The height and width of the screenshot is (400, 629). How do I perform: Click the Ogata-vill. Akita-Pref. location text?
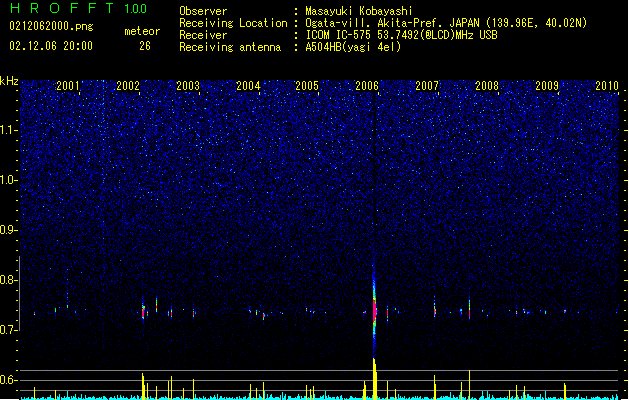446,23
